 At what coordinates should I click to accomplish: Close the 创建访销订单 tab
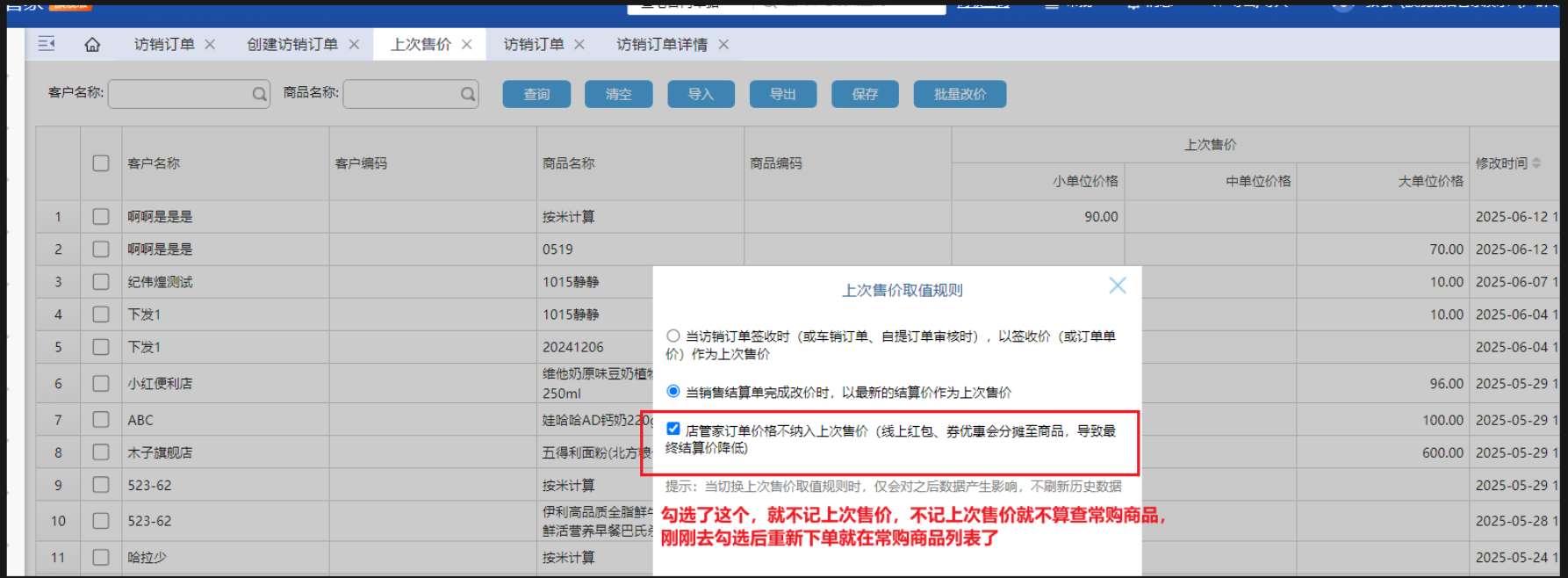pyautogui.click(x=354, y=45)
